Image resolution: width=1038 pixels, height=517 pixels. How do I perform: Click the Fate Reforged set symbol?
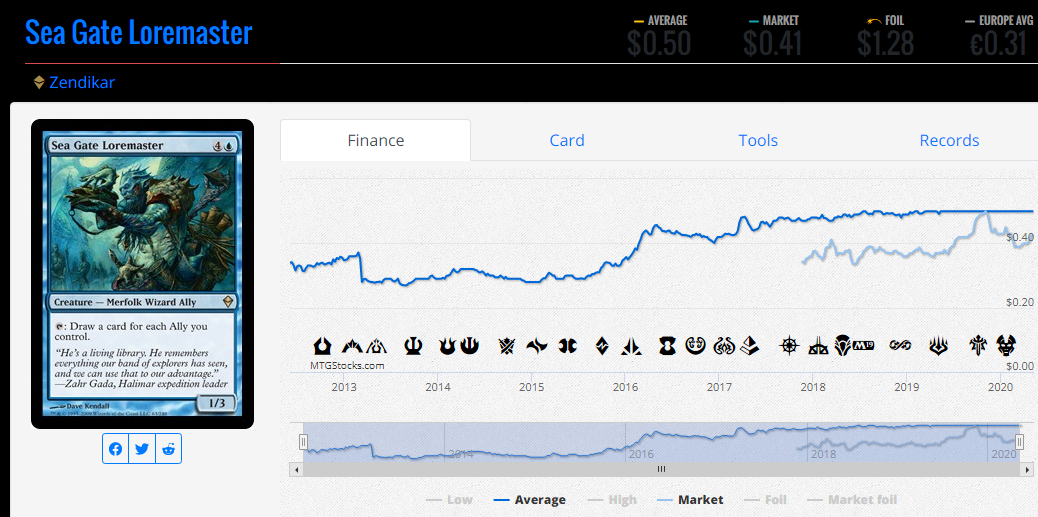(536, 346)
